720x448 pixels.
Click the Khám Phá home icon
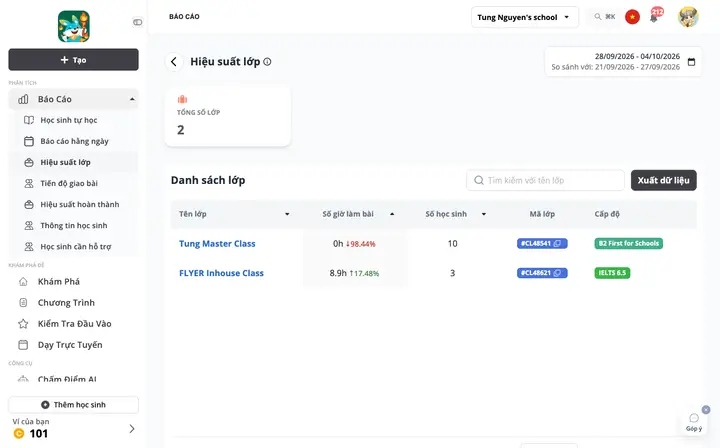point(23,282)
